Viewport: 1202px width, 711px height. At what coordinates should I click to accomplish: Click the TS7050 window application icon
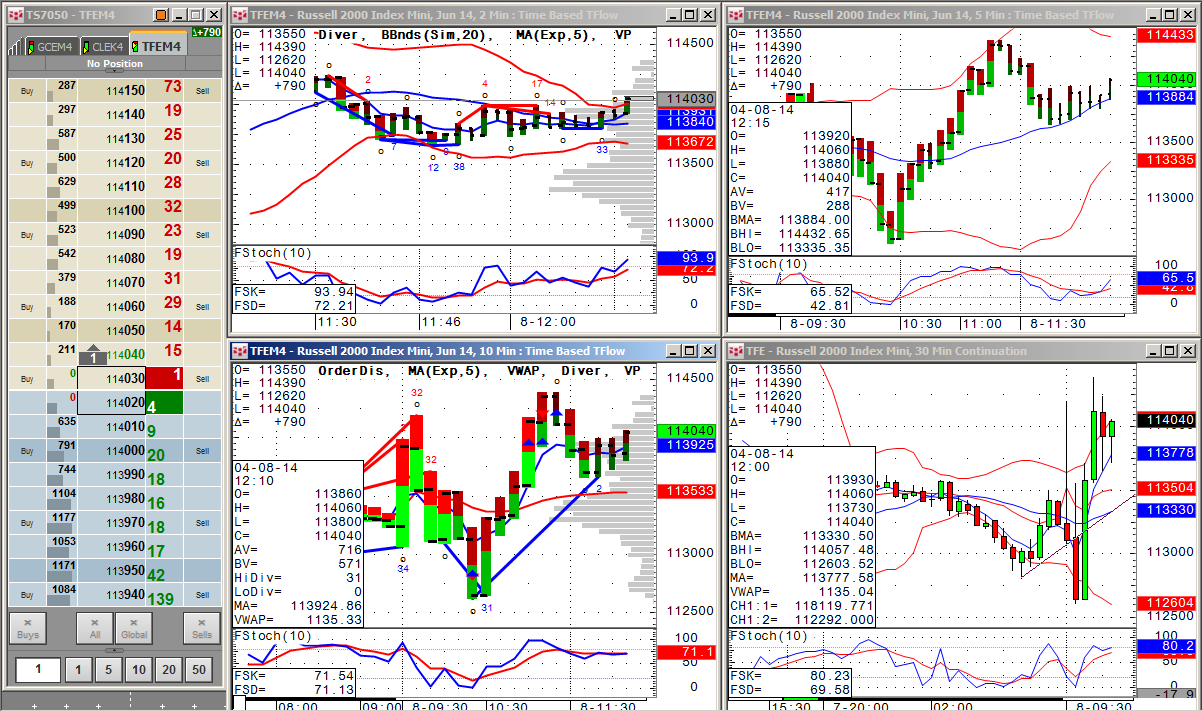click(15, 16)
